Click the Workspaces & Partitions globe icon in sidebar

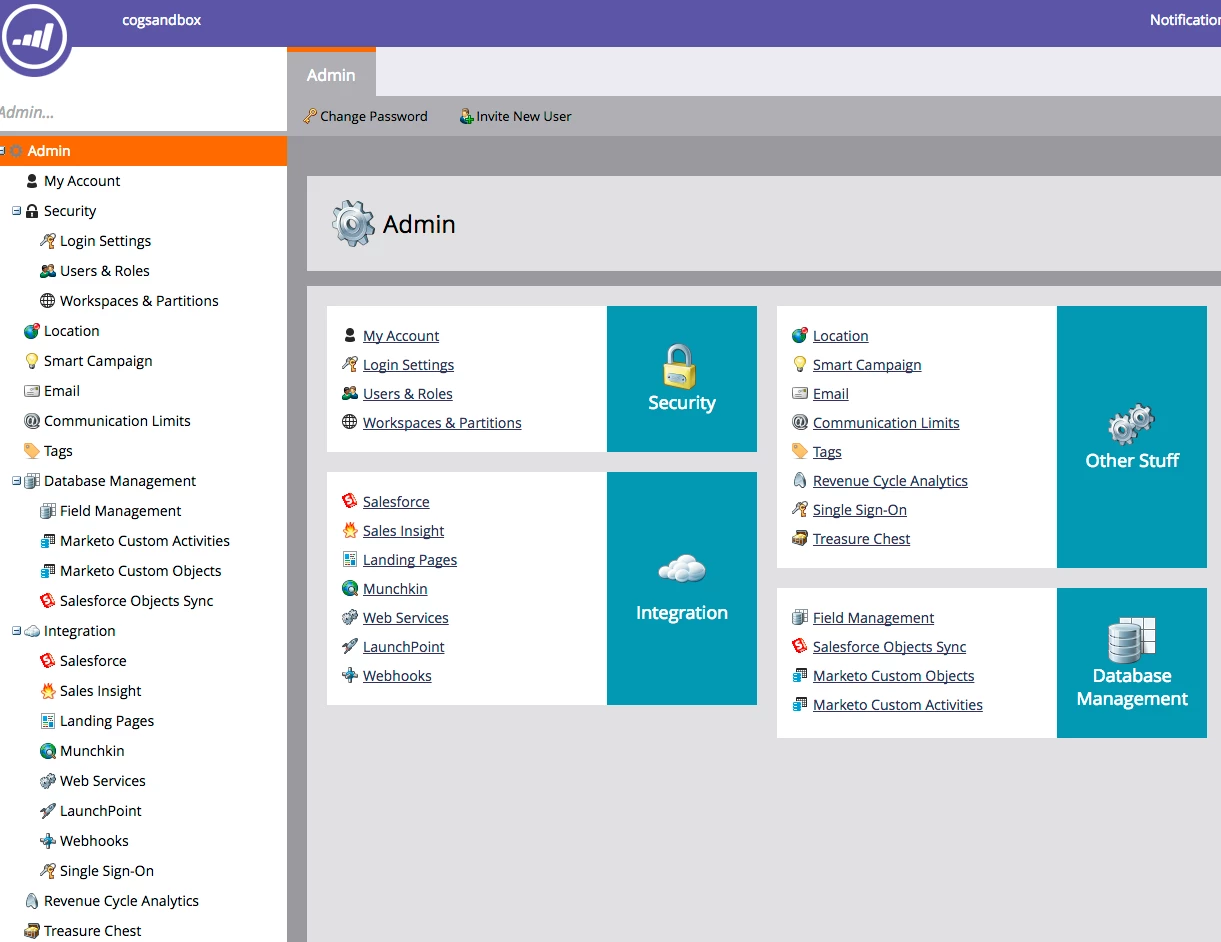coord(48,301)
